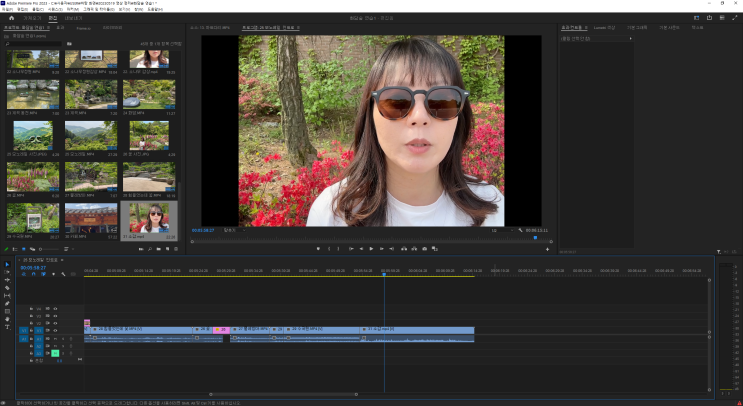Switch to the 가져오기 workspace tab
Screen dimensions: 743x406
(33, 18)
